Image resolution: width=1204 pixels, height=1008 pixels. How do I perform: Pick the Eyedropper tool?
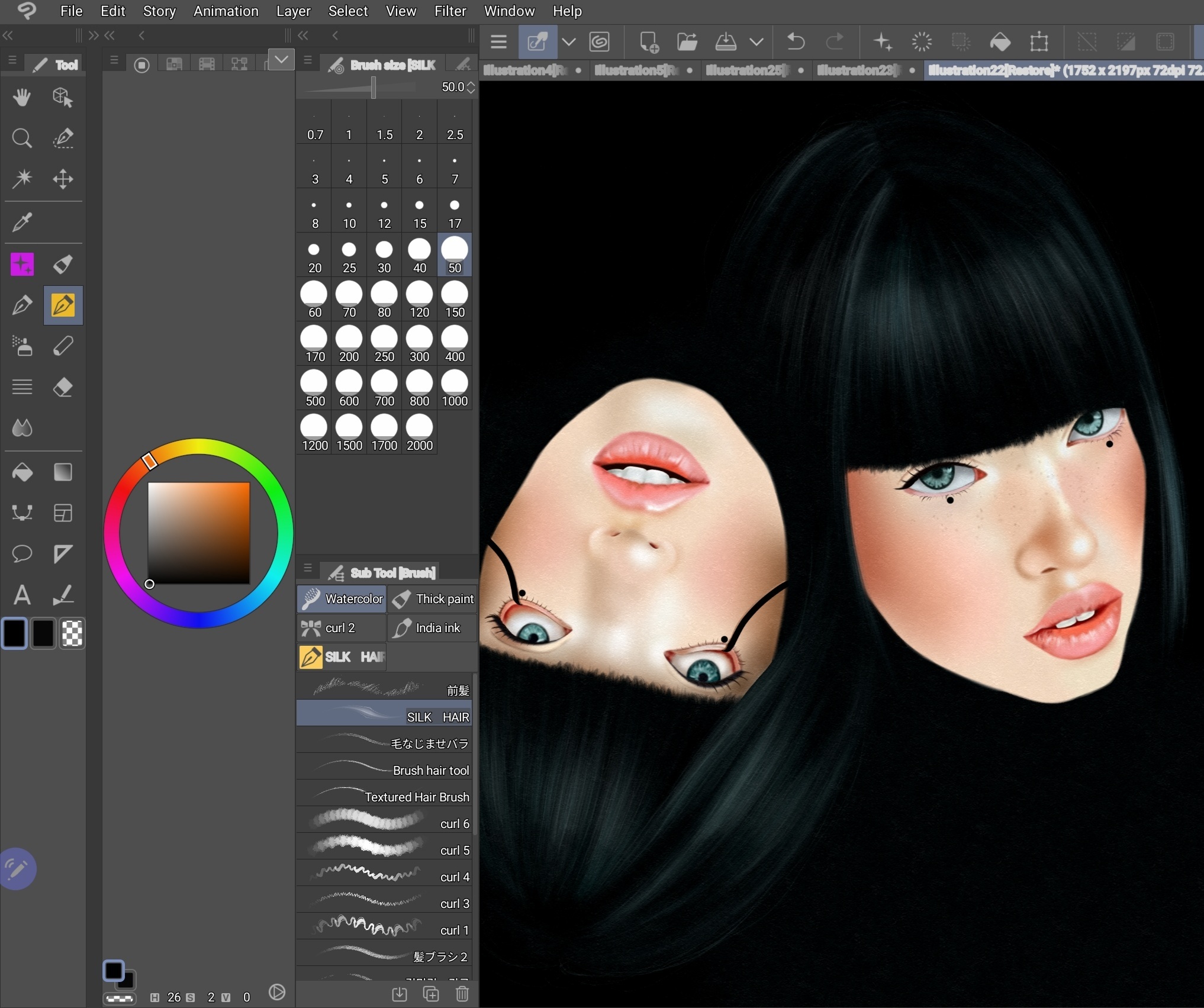pos(22,222)
